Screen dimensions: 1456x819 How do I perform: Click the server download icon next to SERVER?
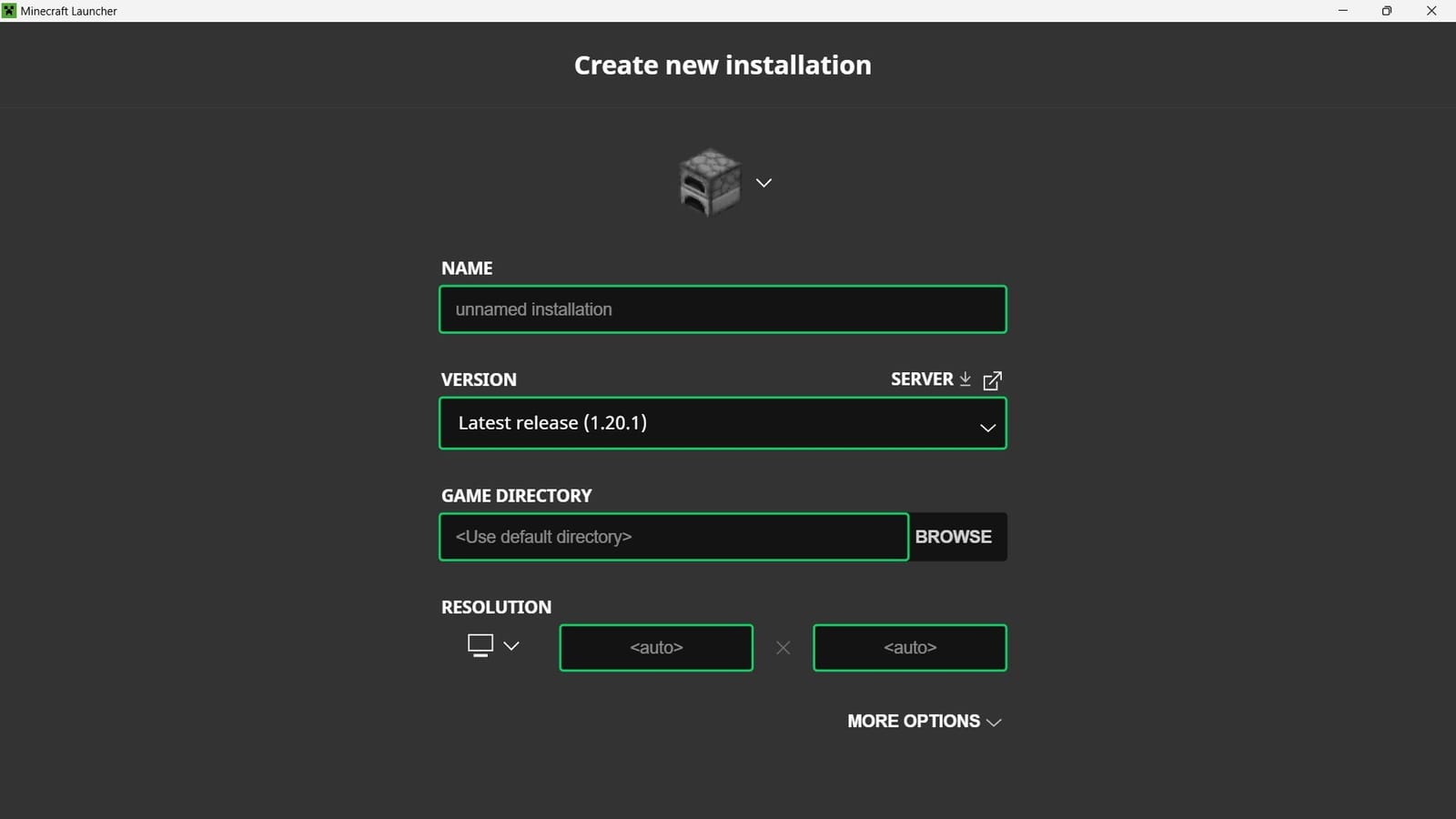tap(965, 379)
